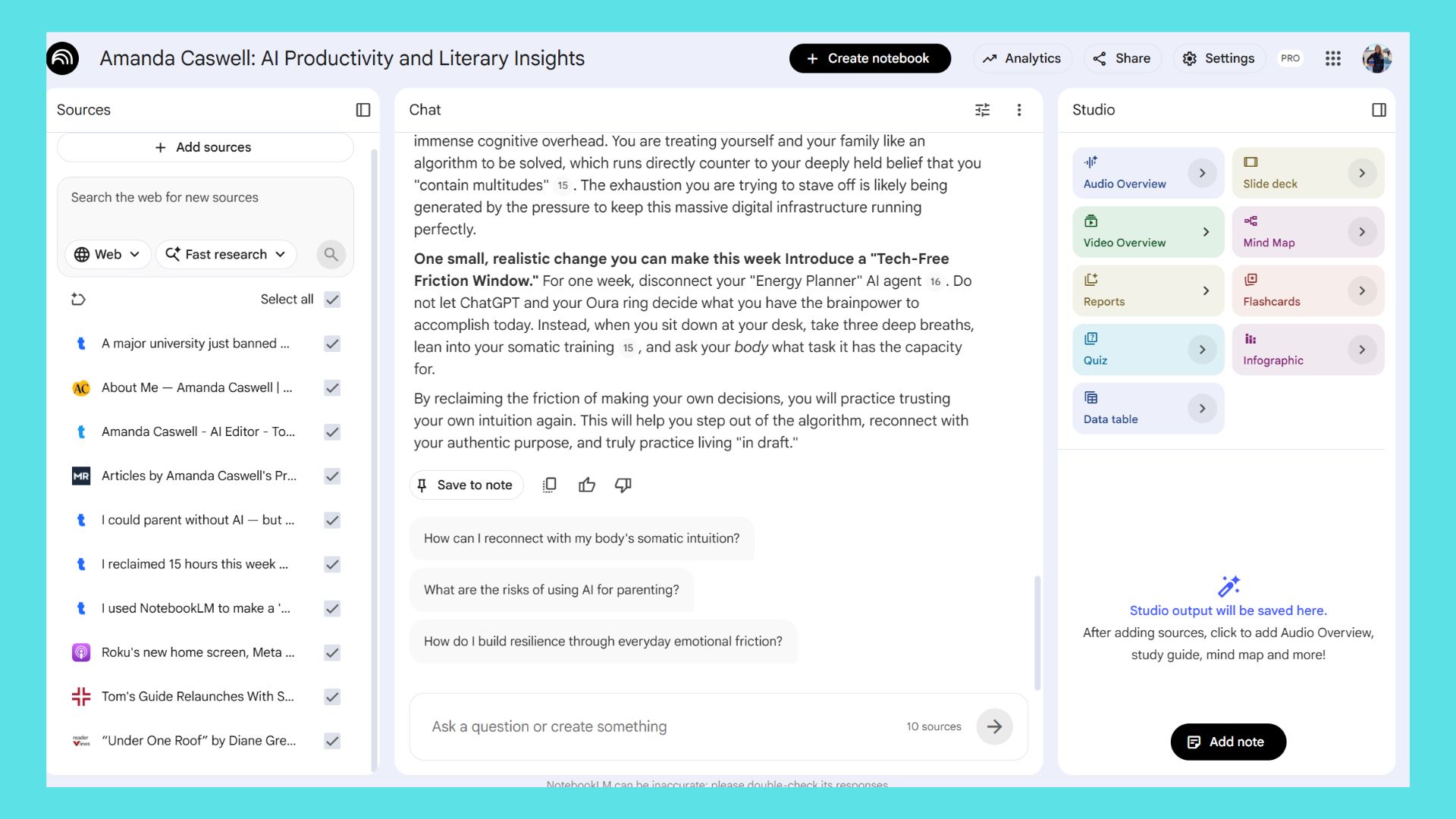Open Settings

click(x=1219, y=58)
